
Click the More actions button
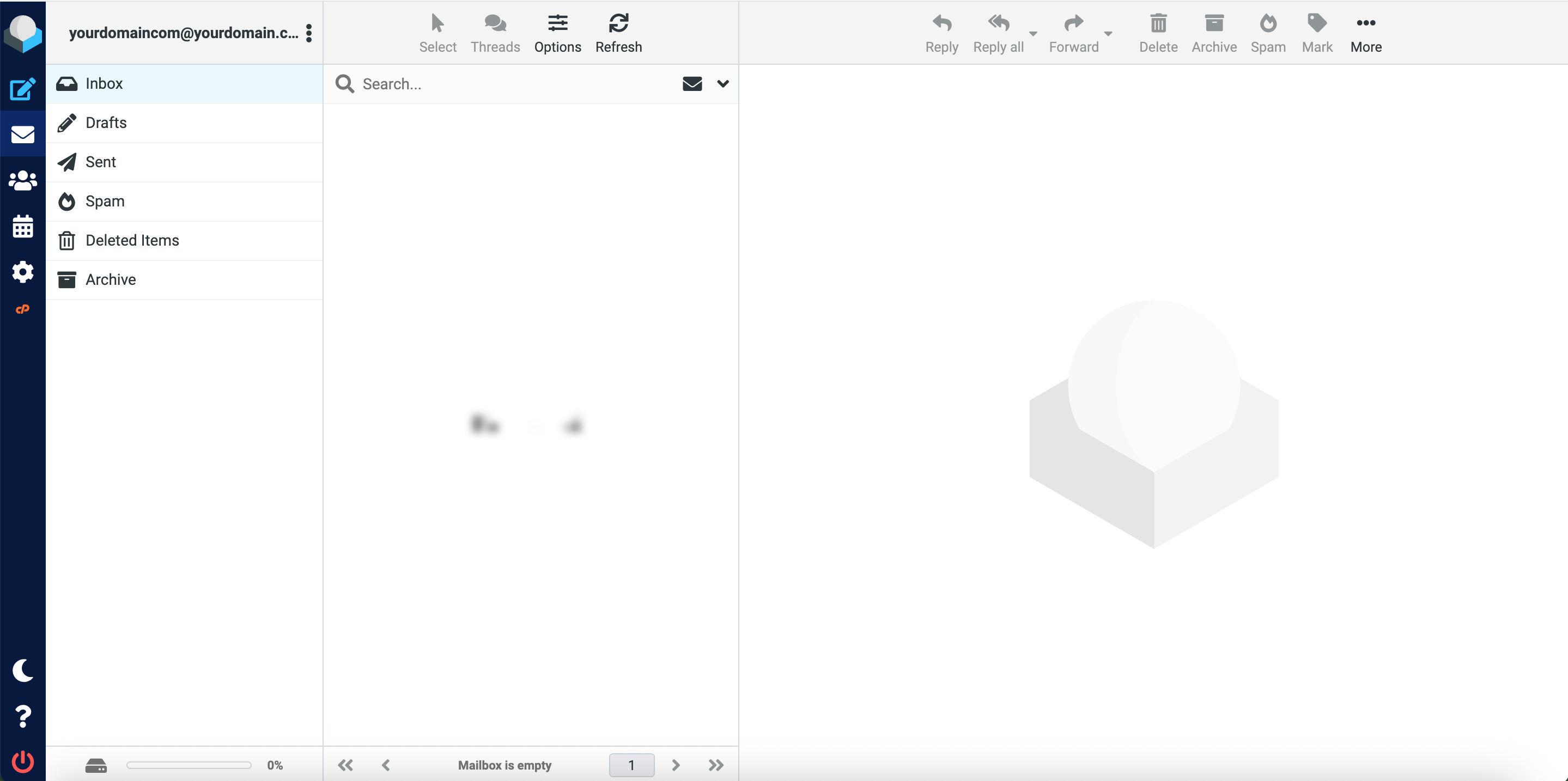click(x=1365, y=33)
